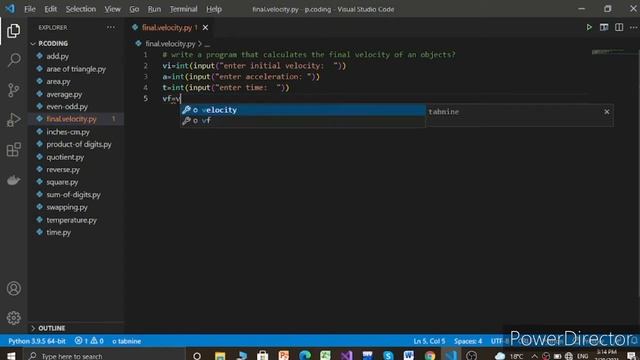The image size is (640, 360).
Task: Open Microsoft Edge from taskbar
Action: click(x=304, y=356)
